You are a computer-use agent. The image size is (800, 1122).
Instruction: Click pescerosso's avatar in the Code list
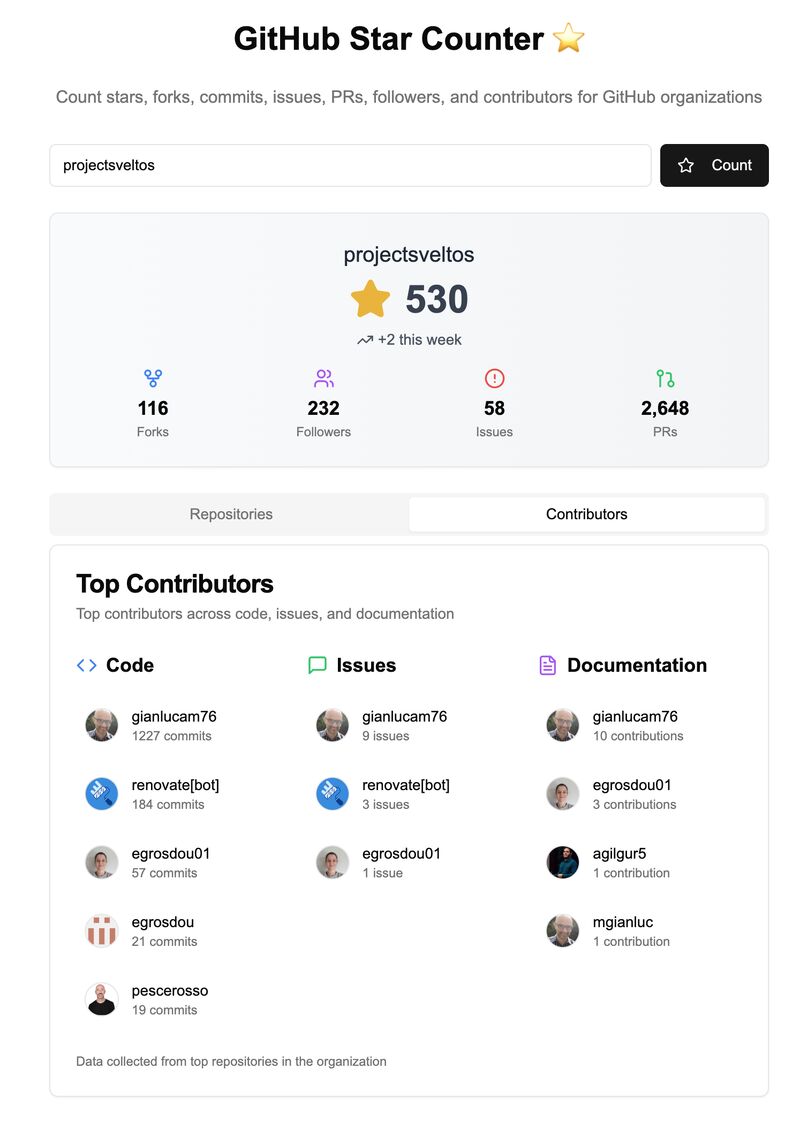tap(101, 999)
